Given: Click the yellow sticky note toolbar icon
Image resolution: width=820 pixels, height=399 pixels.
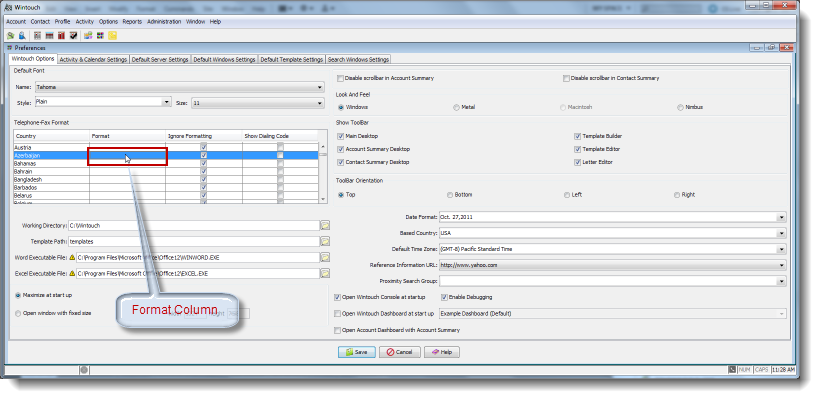Looking at the screenshot, I should point(112,36).
